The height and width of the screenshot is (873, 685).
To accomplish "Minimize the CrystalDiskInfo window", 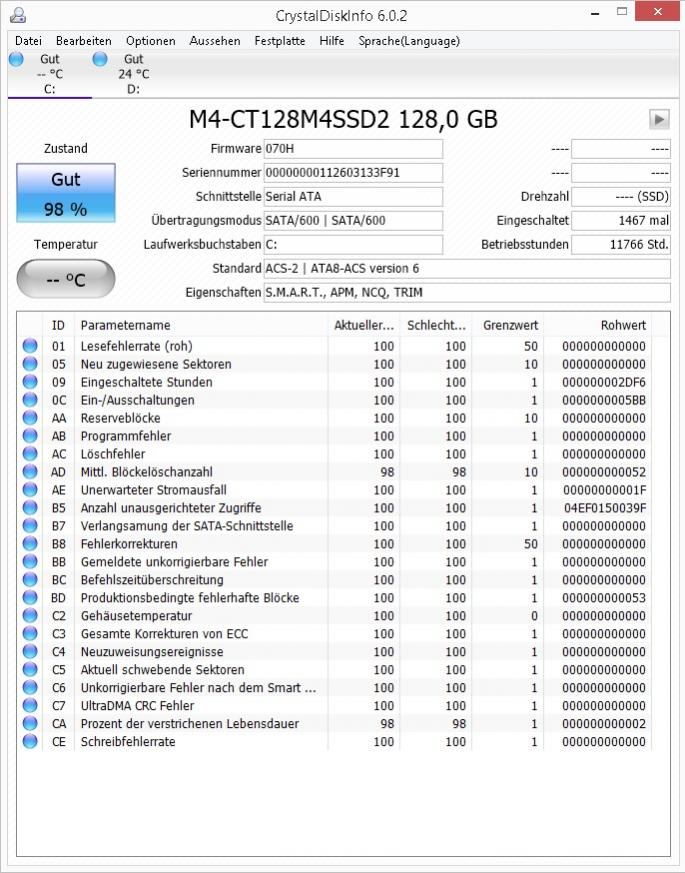I will point(595,12).
